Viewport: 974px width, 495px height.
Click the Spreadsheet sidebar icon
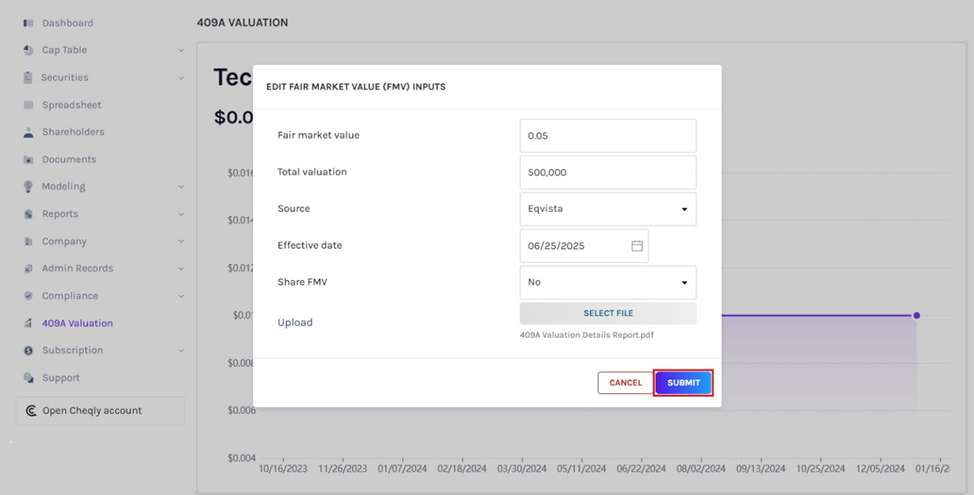click(28, 105)
